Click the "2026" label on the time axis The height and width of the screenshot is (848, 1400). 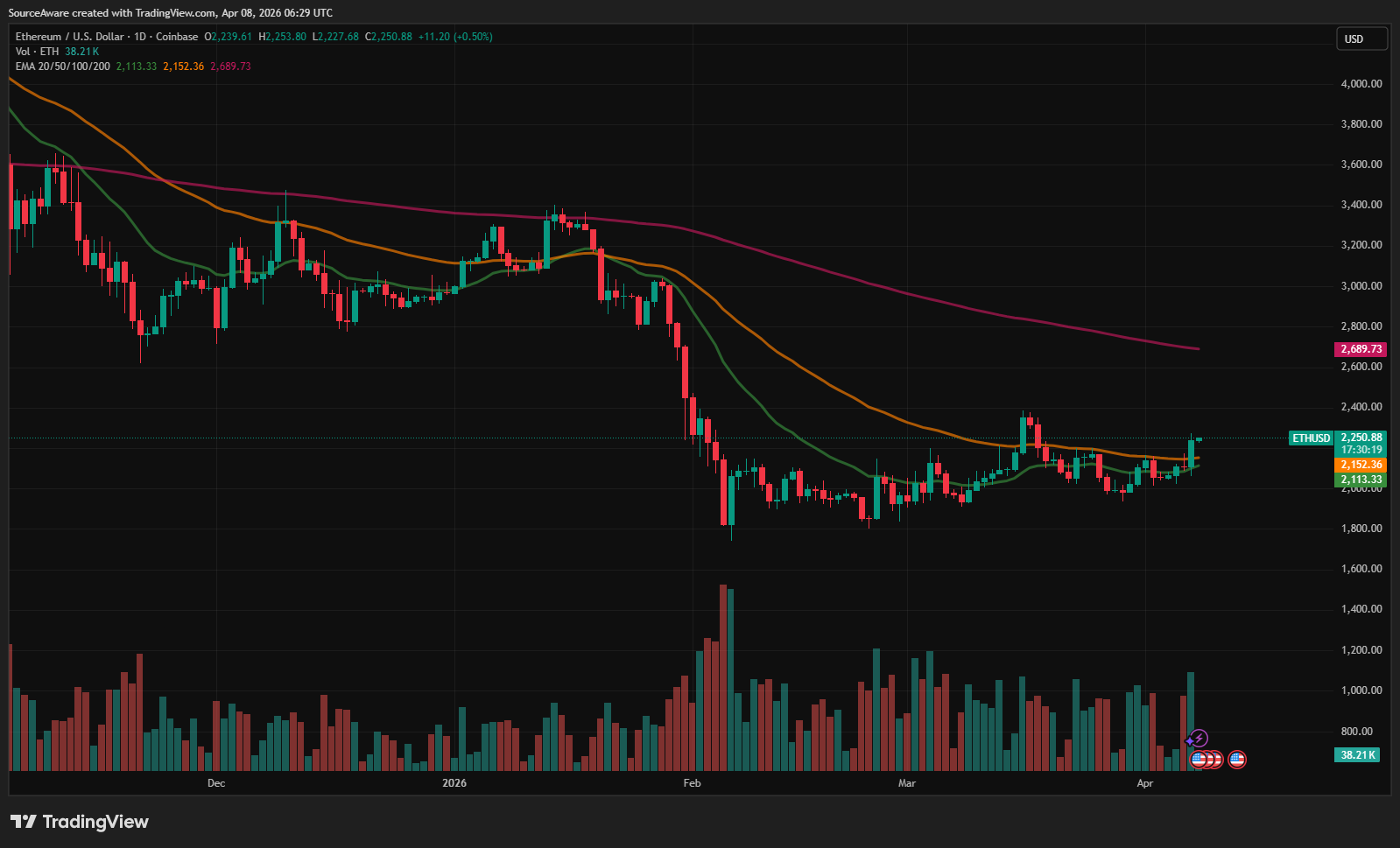pyautogui.click(x=454, y=783)
